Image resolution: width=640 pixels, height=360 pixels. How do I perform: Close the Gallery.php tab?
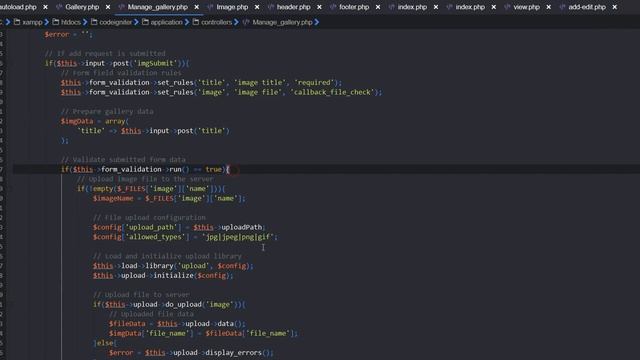click(x=108, y=7)
